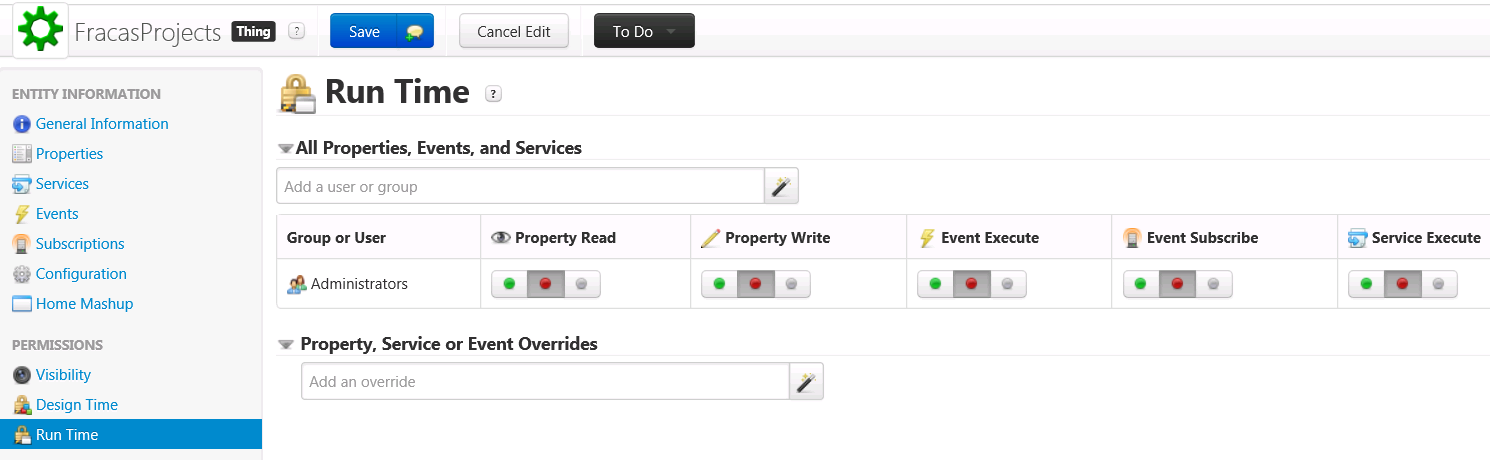Screen dimensions: 1512x466
Task: Allow Property Read for Administrators (green)
Action: coord(509,284)
